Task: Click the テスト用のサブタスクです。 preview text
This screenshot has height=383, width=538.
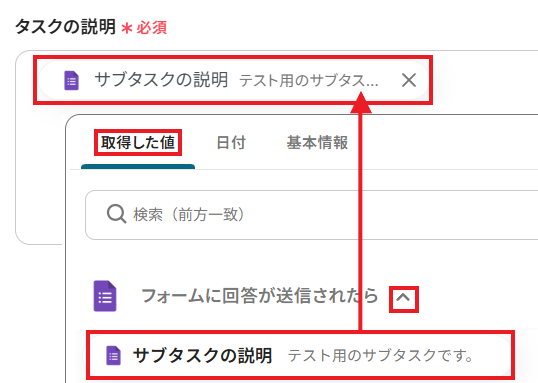Action: click(x=381, y=356)
